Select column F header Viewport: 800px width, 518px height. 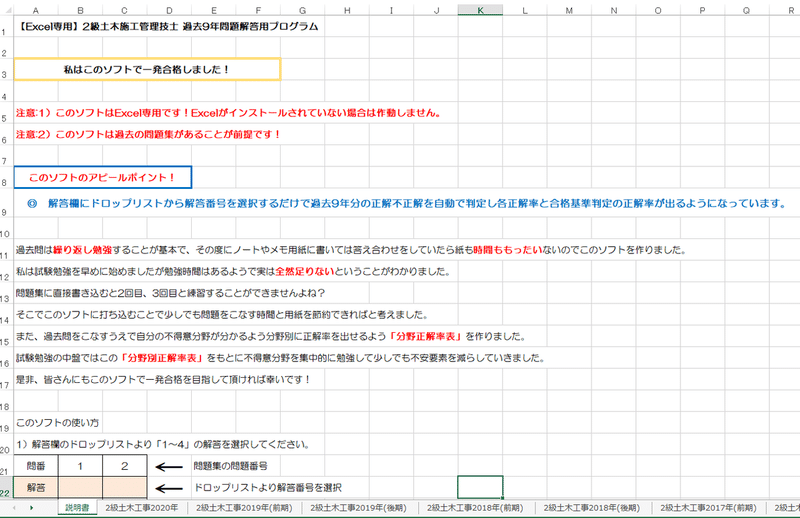tap(258, 10)
